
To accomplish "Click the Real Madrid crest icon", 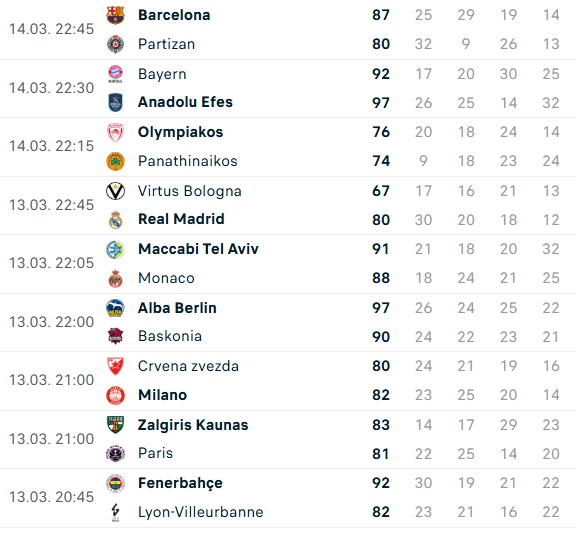I will [115, 220].
